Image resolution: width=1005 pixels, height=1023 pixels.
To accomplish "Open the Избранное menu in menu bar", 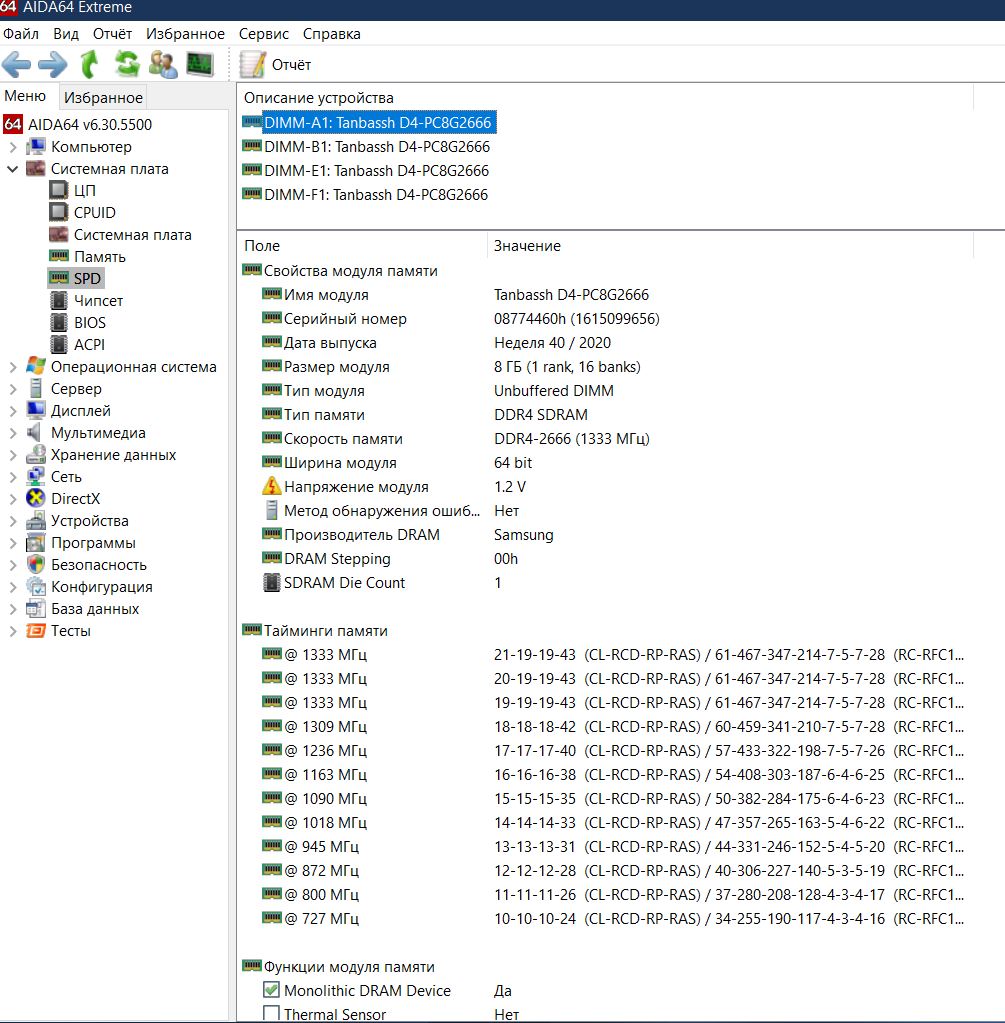I will [x=185, y=34].
